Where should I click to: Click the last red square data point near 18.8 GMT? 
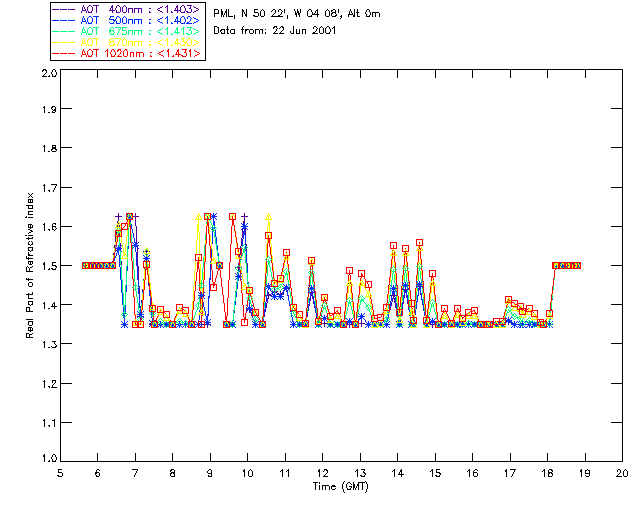point(578,265)
